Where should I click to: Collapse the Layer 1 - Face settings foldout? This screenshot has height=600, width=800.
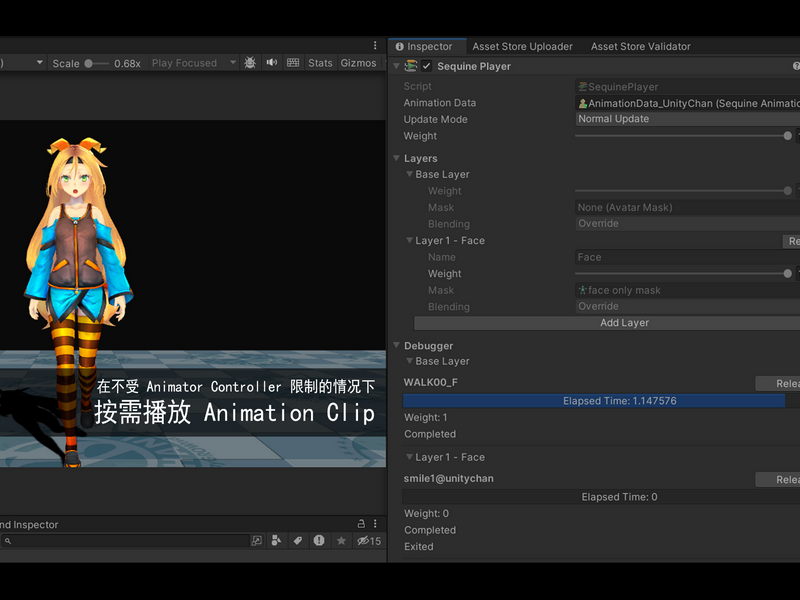[x=409, y=240]
